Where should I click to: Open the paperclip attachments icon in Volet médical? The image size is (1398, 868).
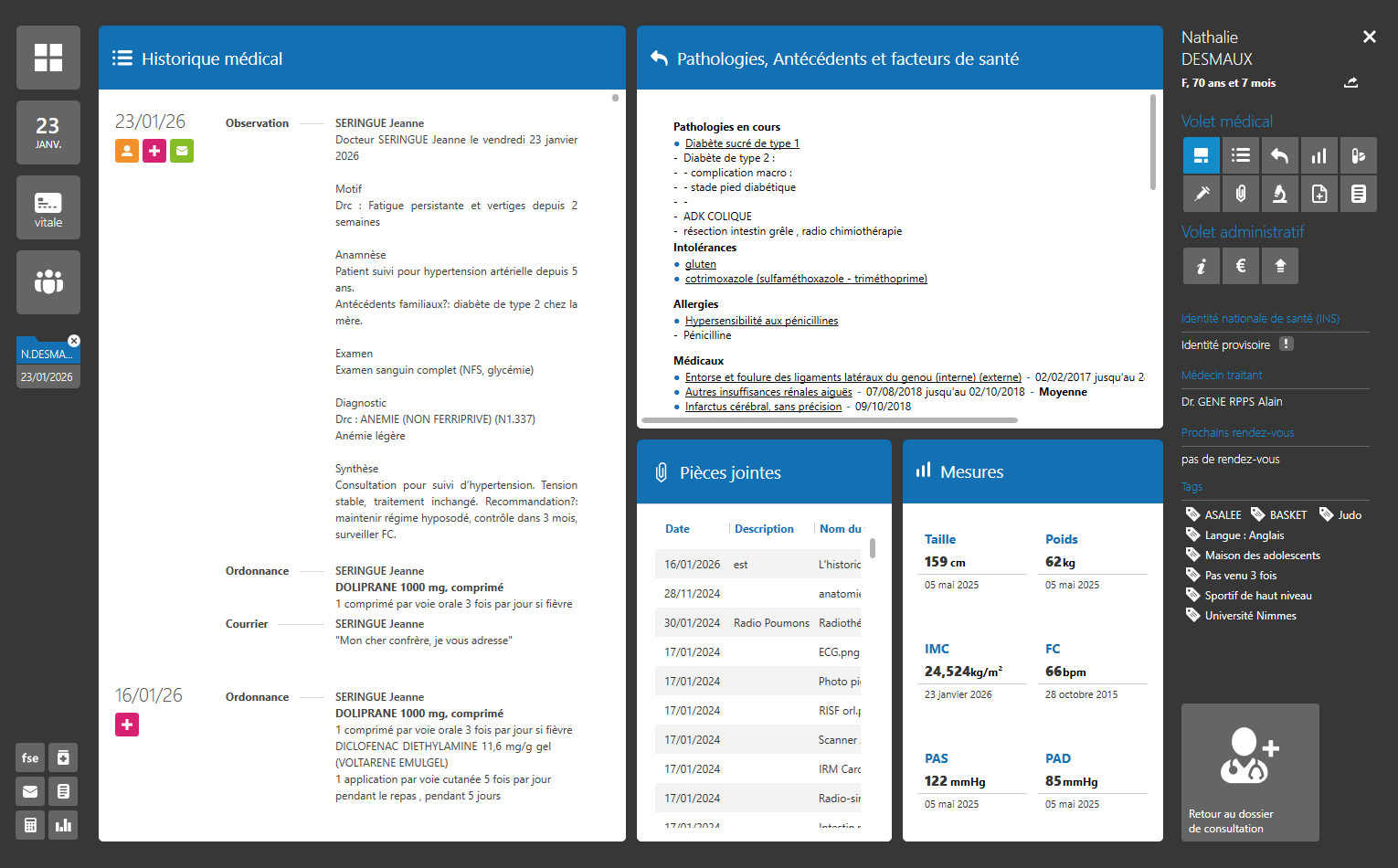tap(1241, 194)
